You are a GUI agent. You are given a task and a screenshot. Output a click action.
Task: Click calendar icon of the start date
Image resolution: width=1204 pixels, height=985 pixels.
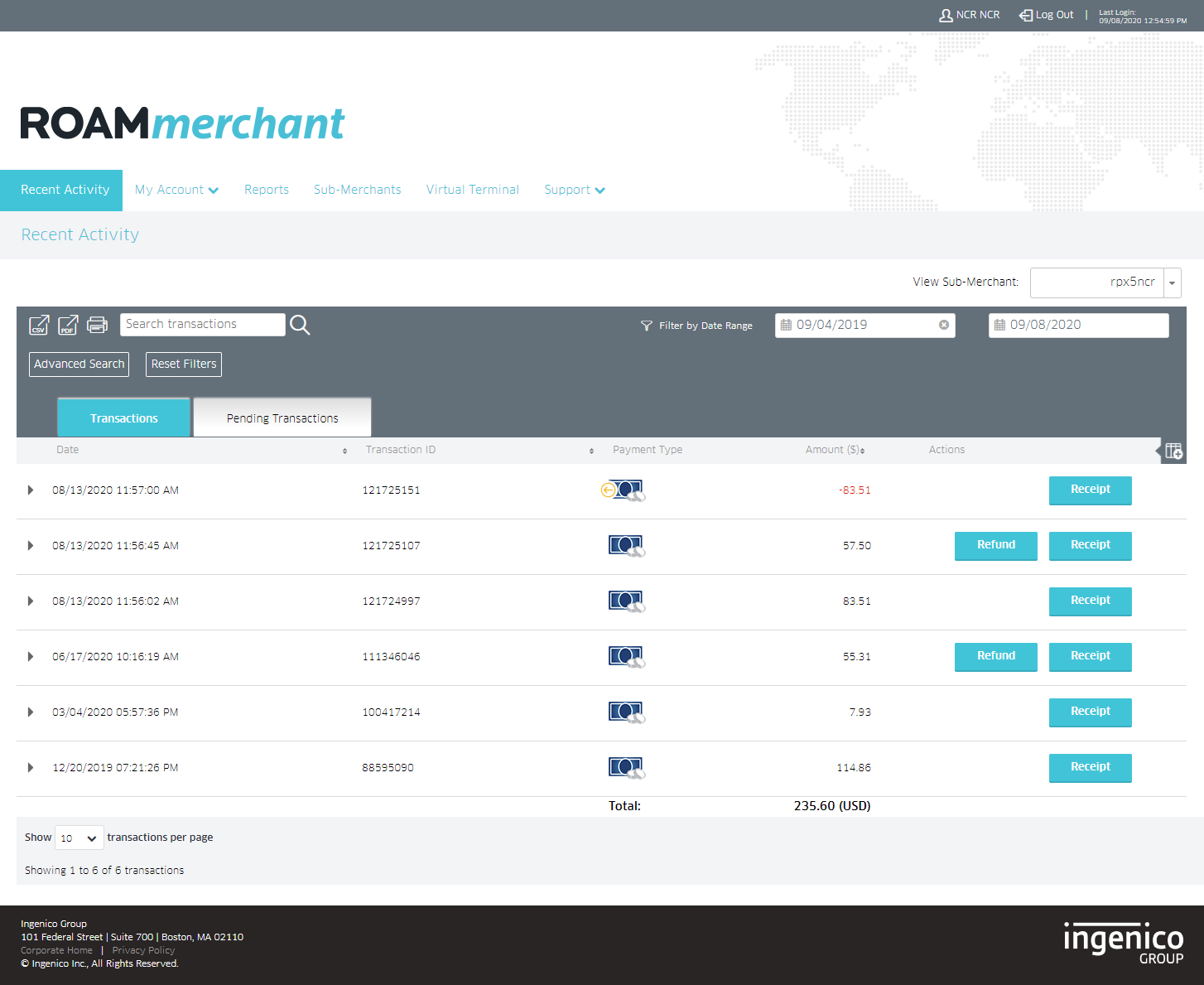click(786, 325)
